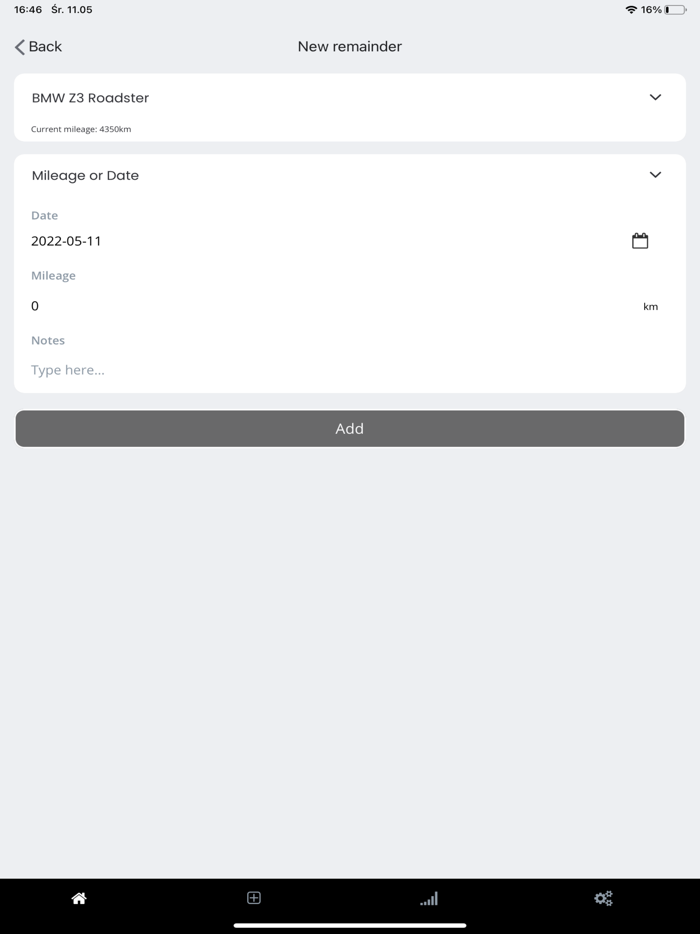700x934 pixels.
Task: Click the Date field showing 2022-05-11
Action: tap(65, 241)
